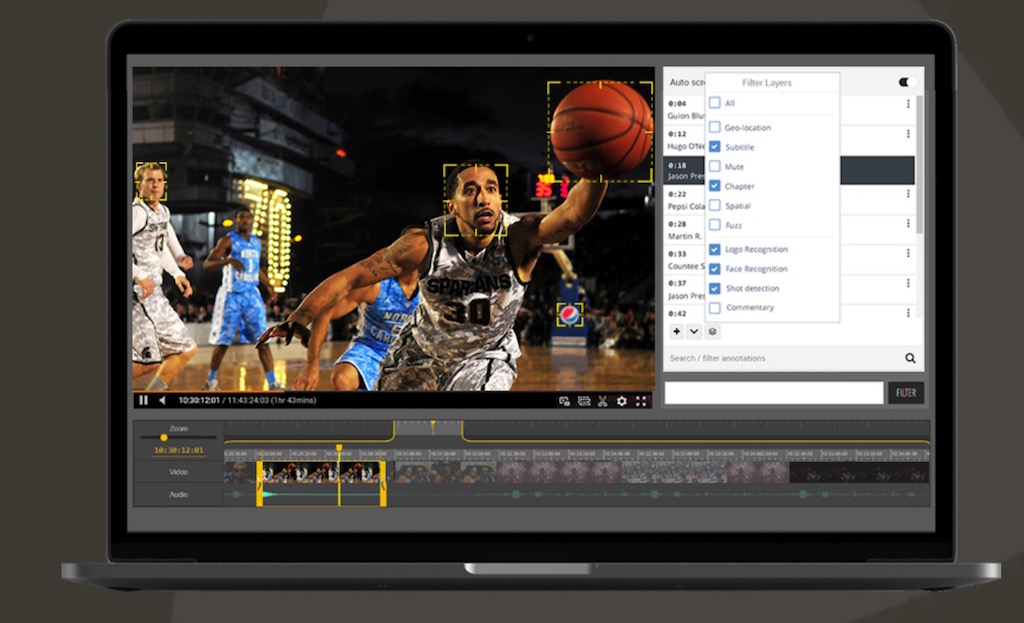Select the face box on the leftmost player
Image resolution: width=1024 pixels, height=623 pixels.
coord(151,181)
